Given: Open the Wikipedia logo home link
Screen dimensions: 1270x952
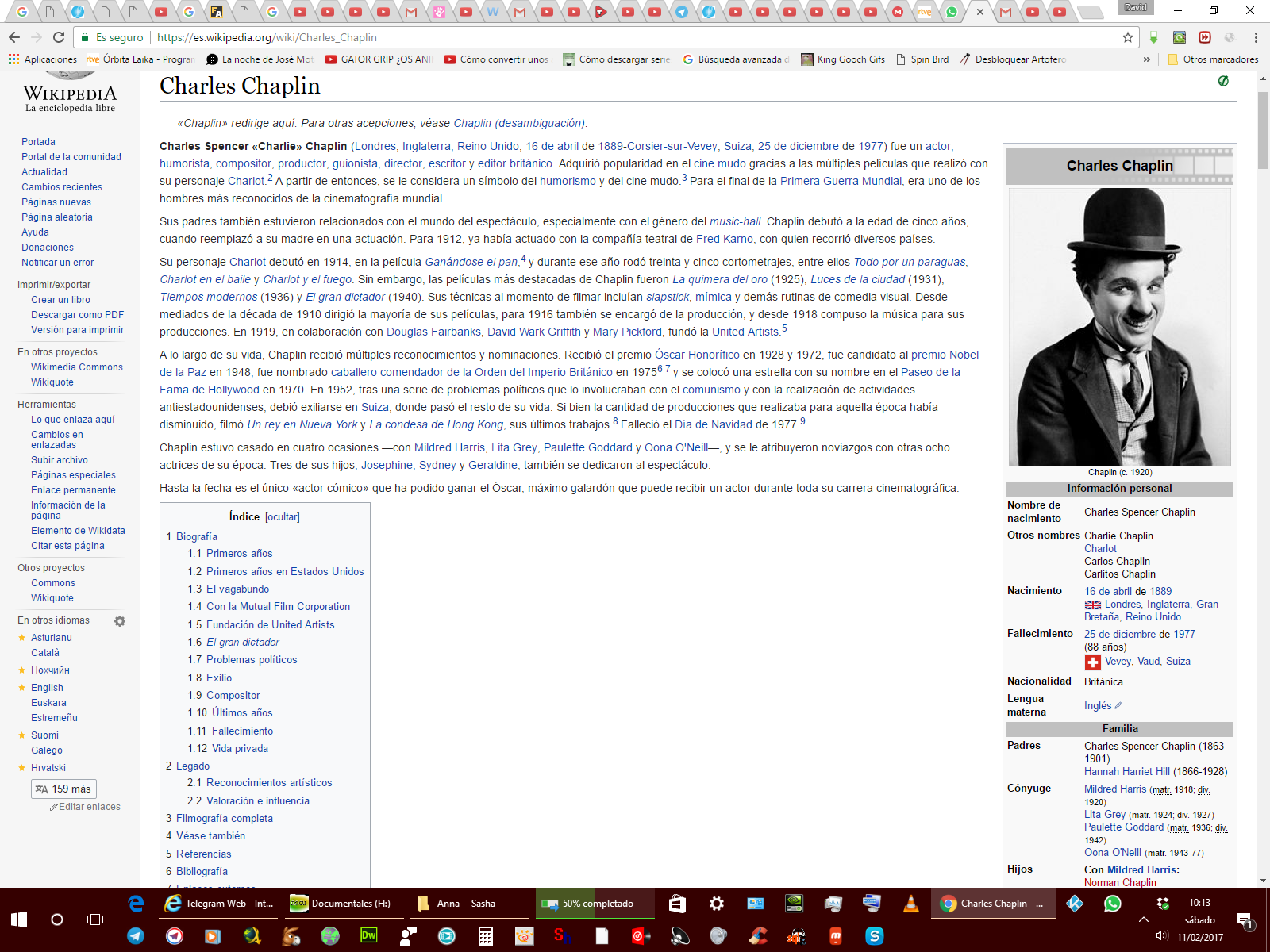Looking at the screenshot, I should (x=70, y=93).
